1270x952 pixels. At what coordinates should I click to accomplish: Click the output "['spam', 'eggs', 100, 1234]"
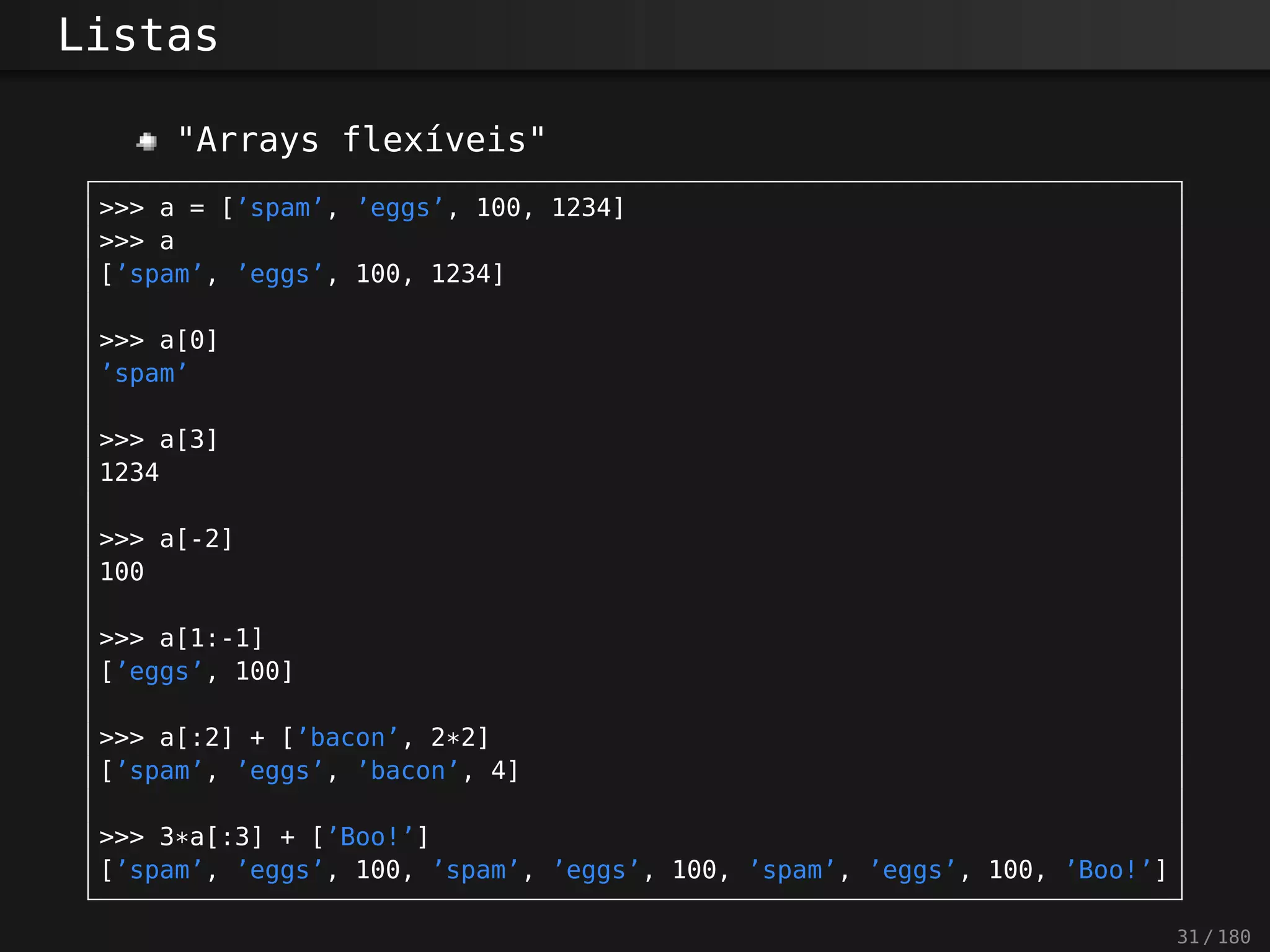[302, 275]
